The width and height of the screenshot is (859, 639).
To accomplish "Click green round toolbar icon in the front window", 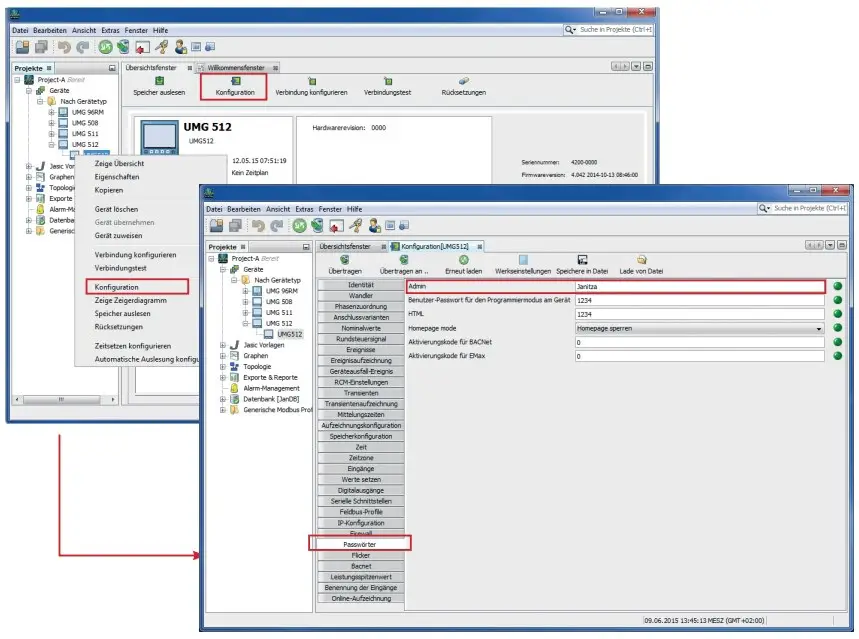I will coord(299,225).
